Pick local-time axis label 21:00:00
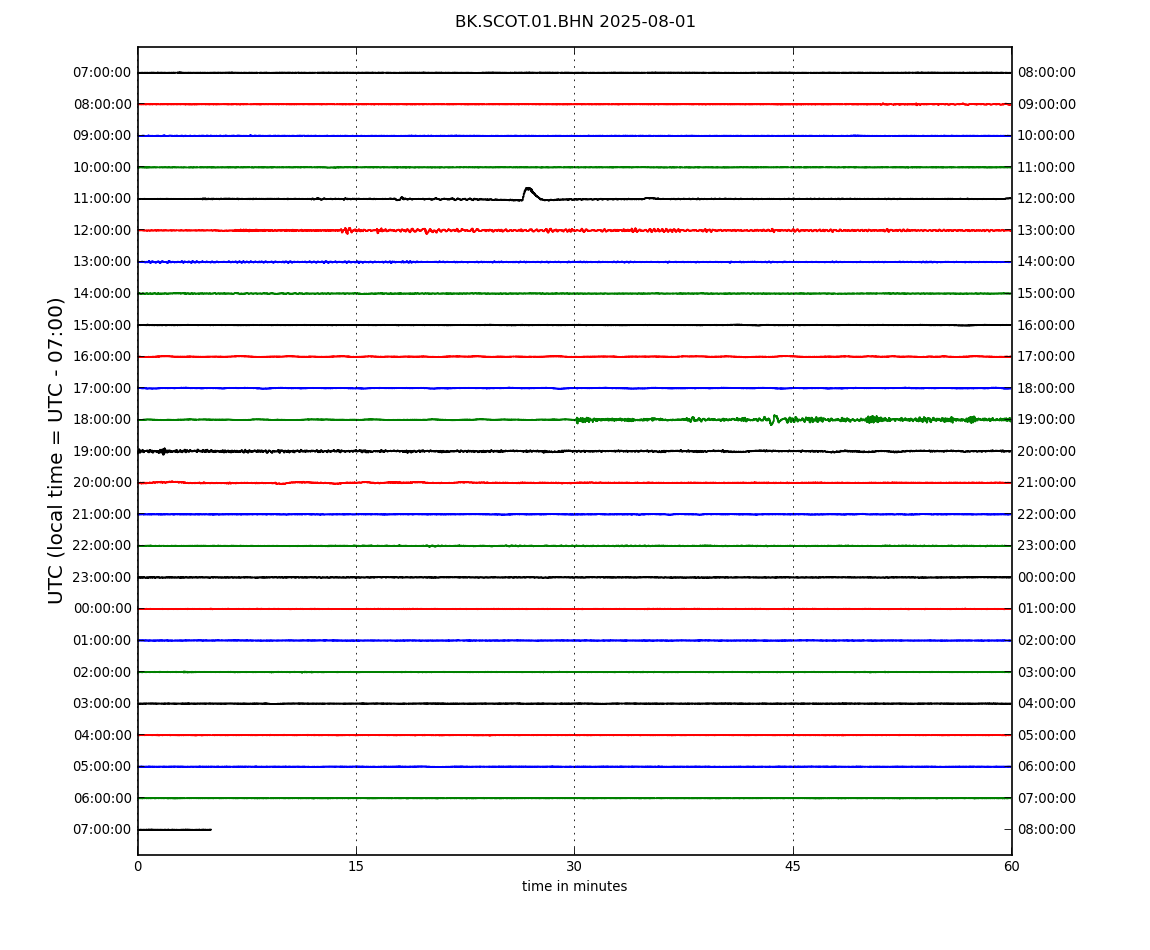The width and height of the screenshot is (1150, 950). click(1047, 483)
